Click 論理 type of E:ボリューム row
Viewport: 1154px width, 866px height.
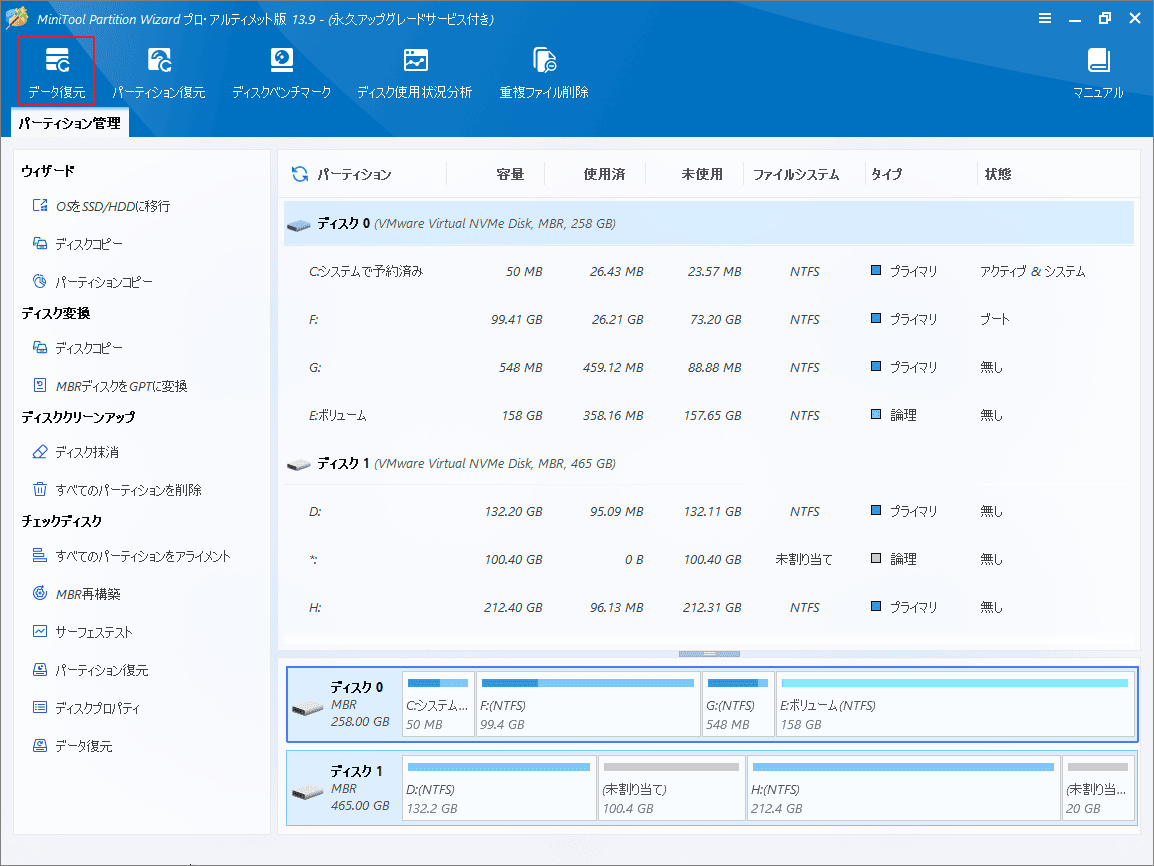tap(903, 416)
